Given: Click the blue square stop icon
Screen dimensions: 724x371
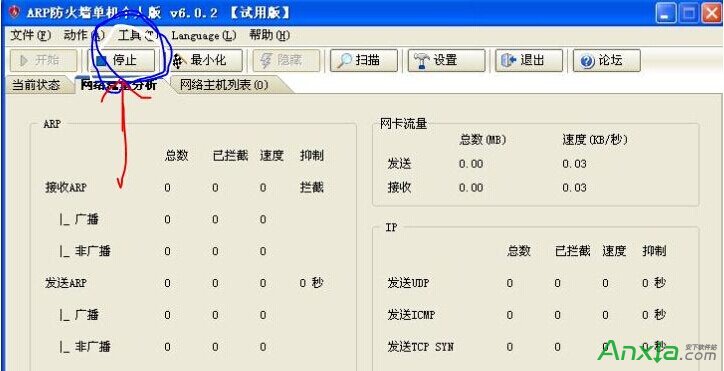Looking at the screenshot, I should tap(101, 61).
